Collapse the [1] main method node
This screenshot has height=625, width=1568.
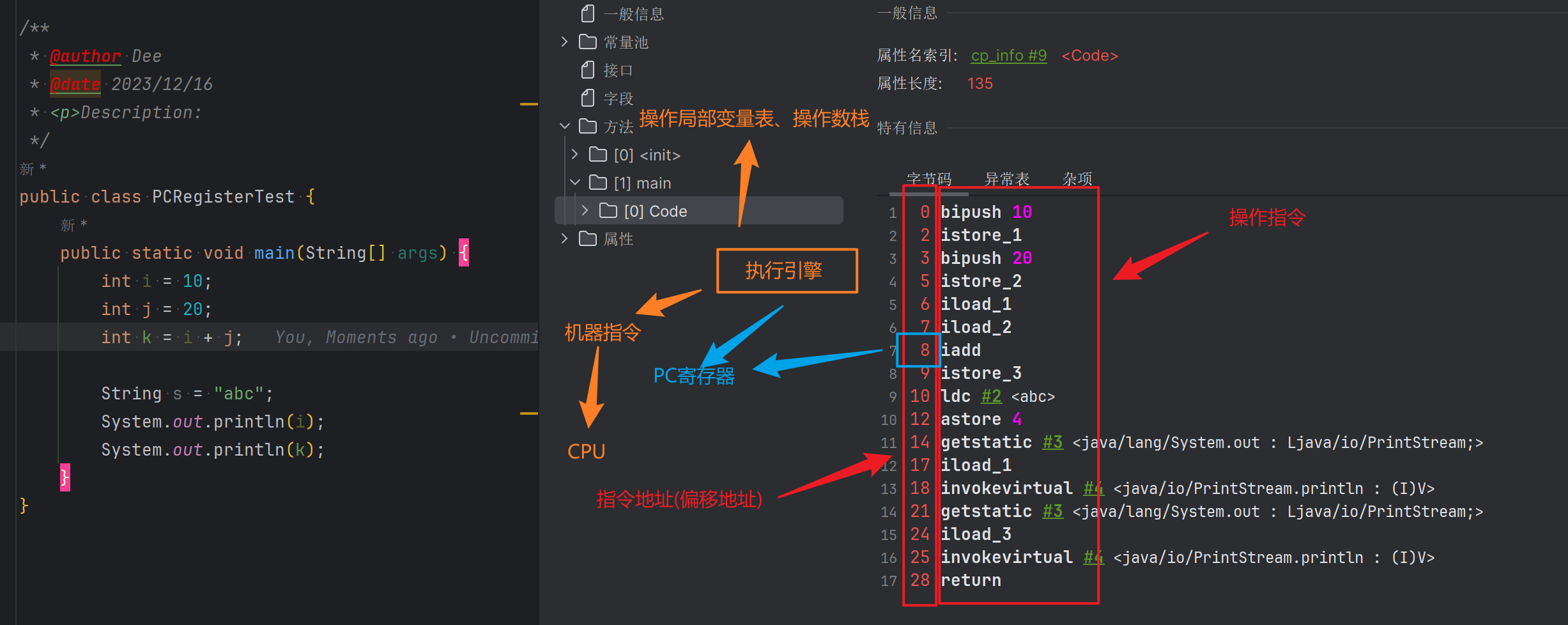pyautogui.click(x=574, y=183)
